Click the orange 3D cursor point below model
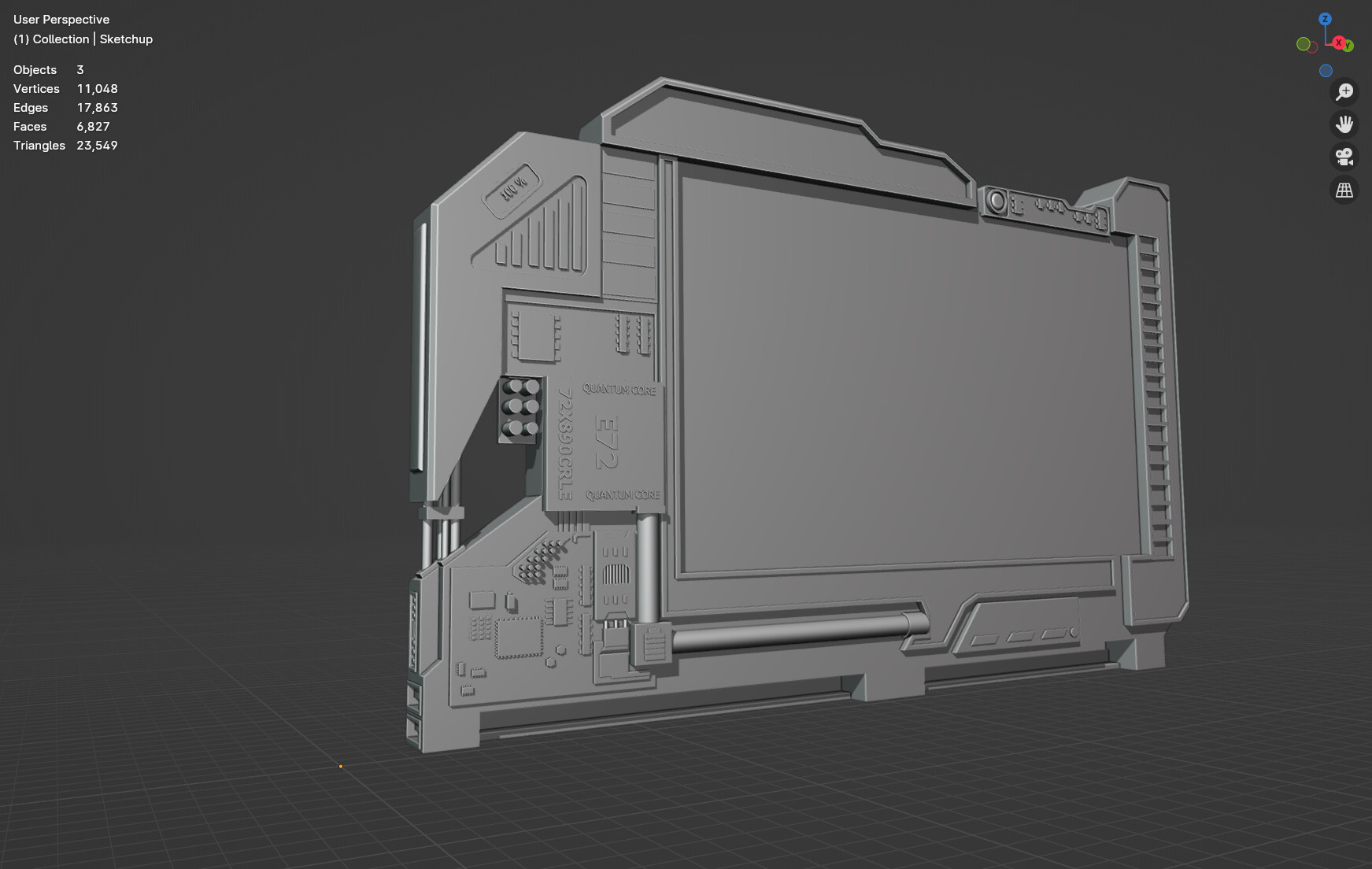 pyautogui.click(x=340, y=766)
